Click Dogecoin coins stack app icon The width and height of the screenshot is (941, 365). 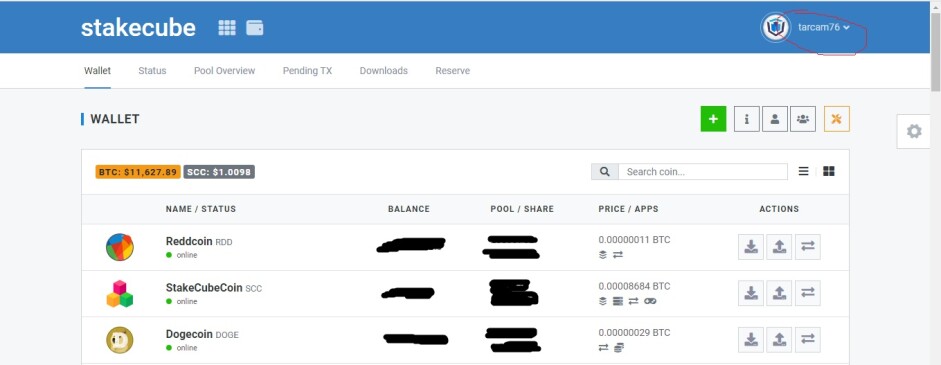click(619, 348)
